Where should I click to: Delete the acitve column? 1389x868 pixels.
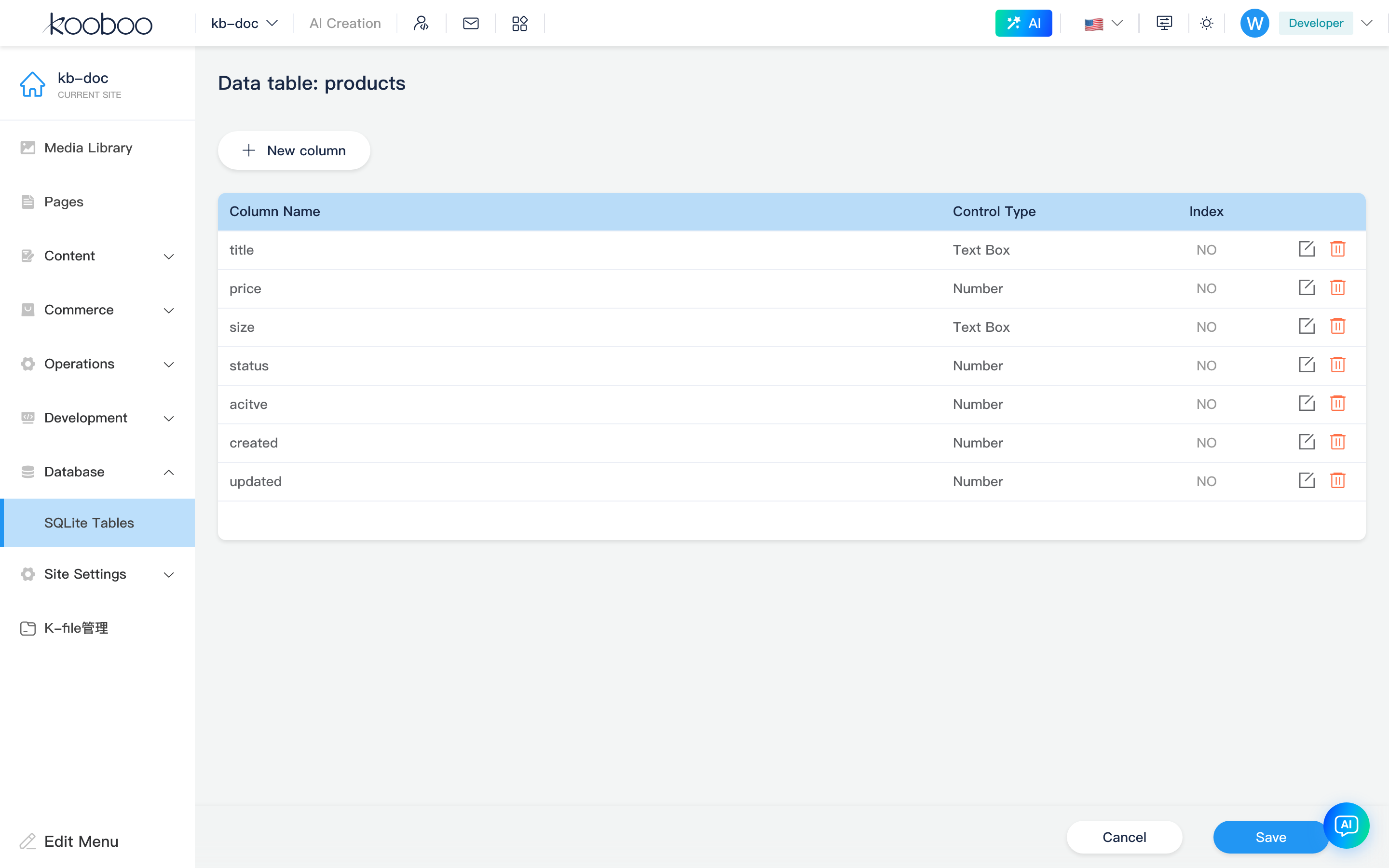(1337, 403)
